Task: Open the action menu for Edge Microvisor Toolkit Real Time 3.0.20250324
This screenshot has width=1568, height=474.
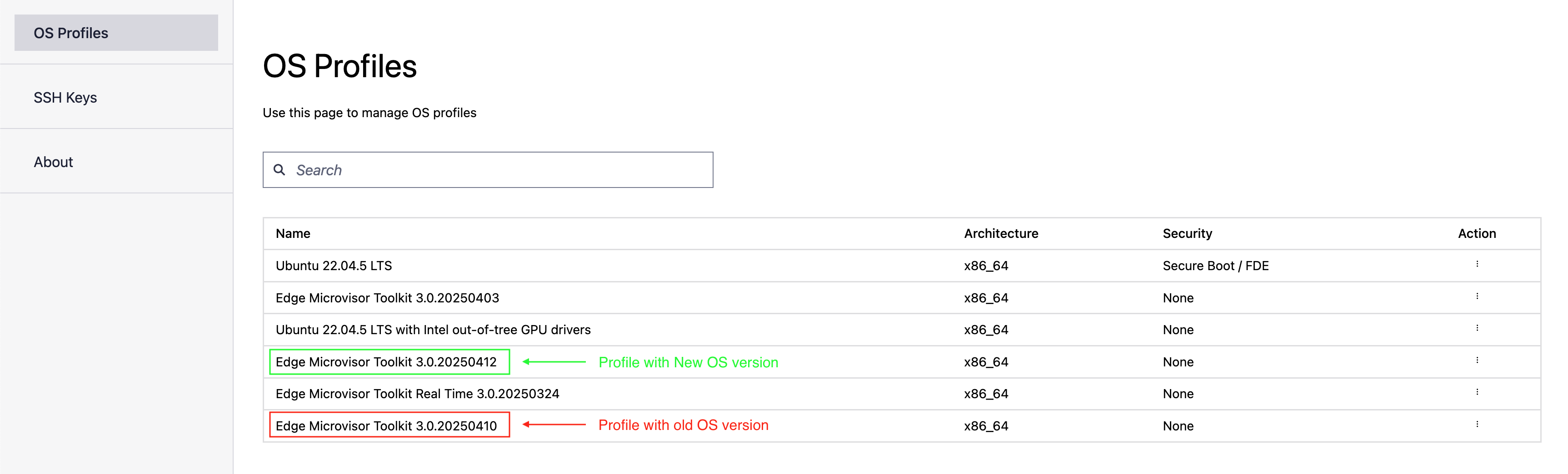Action: [1478, 393]
